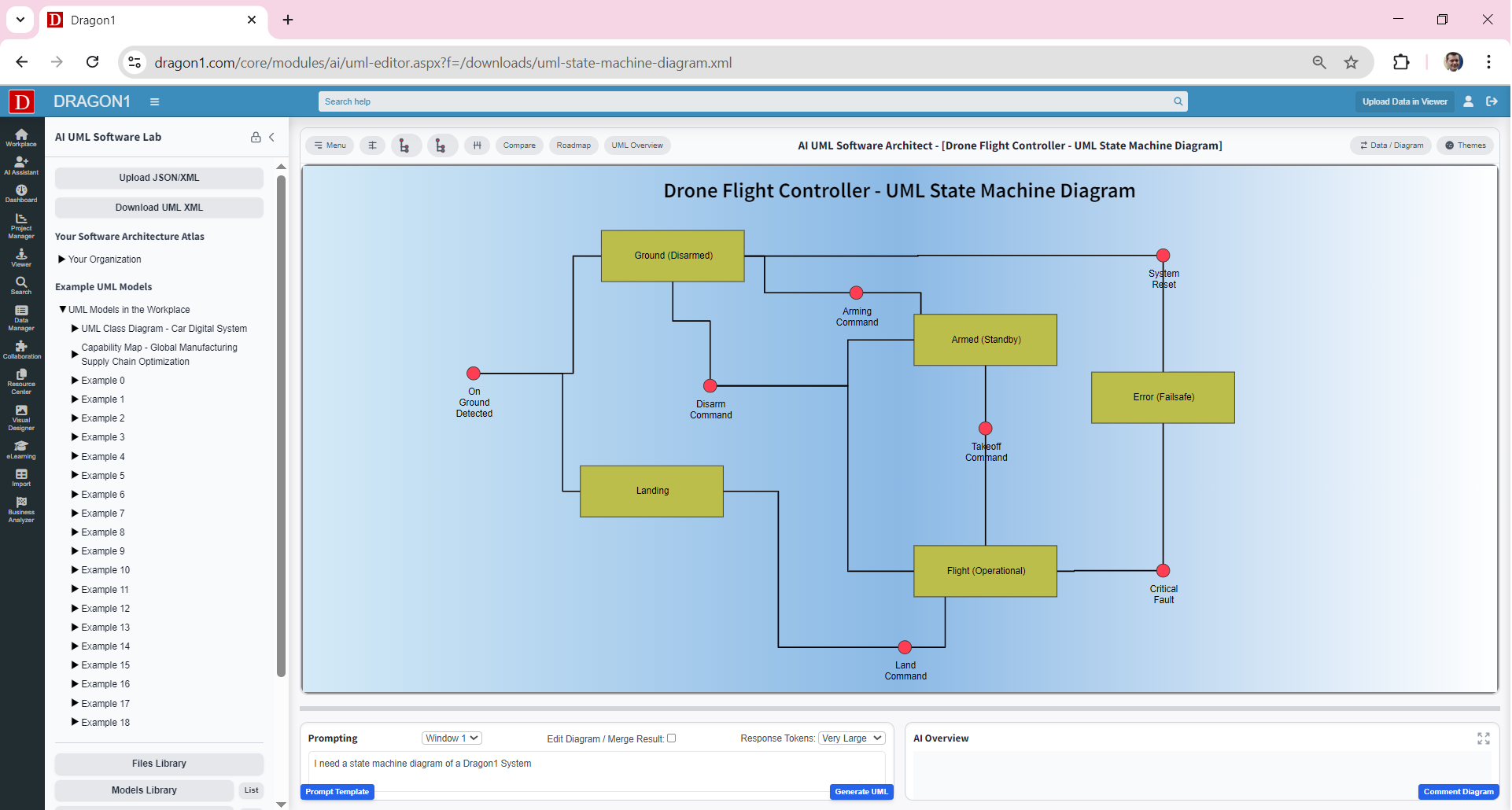This screenshot has width=1512, height=810.
Task: Click the lock icon near AI UML Software Lab
Action: coord(255,137)
